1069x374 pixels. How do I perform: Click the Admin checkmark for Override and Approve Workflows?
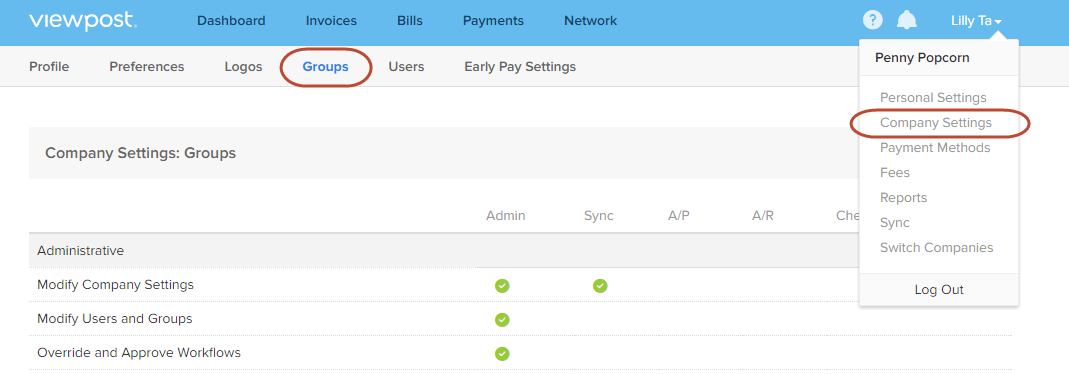click(x=502, y=354)
